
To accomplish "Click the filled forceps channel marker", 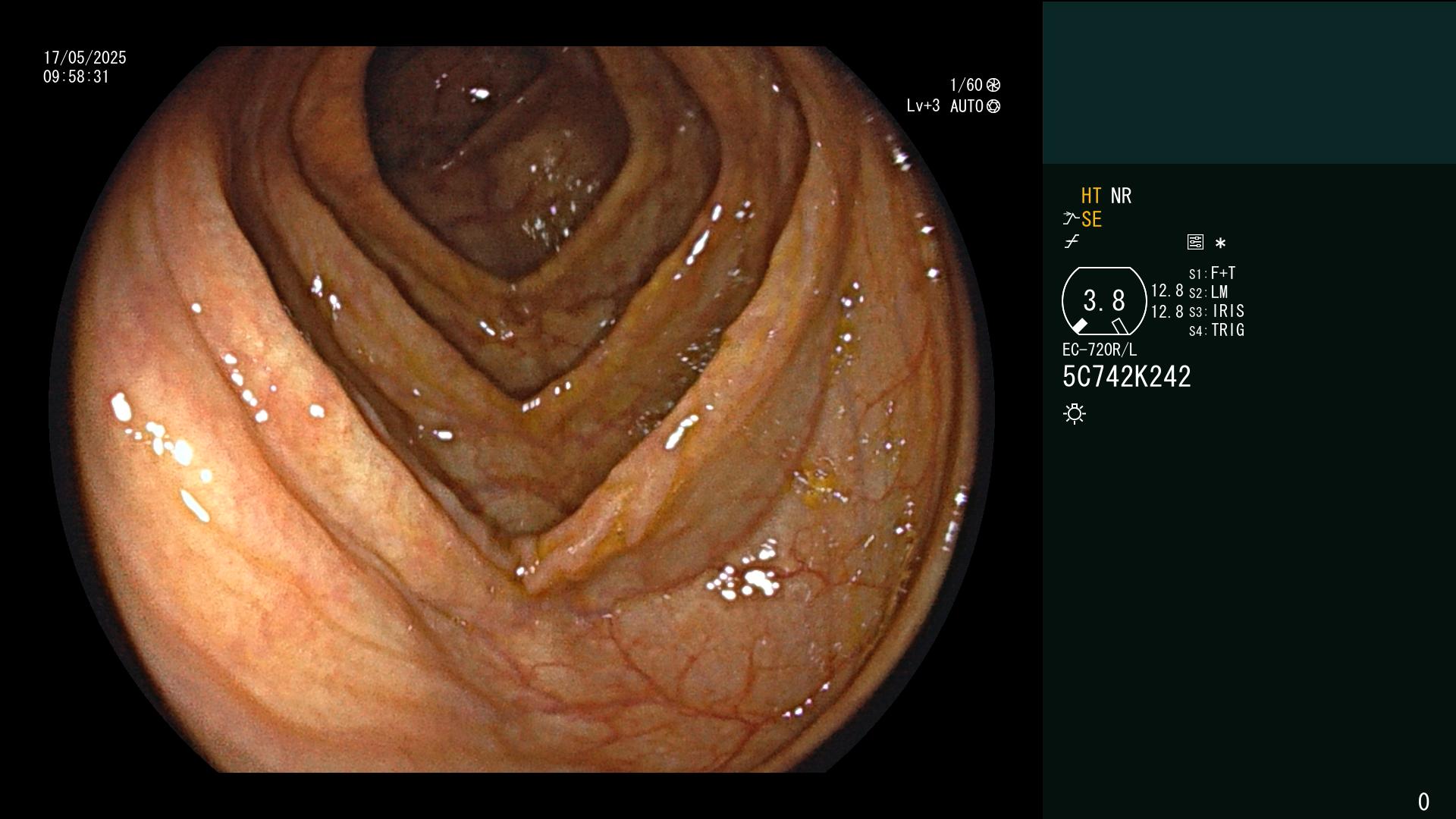I will [x=1079, y=326].
